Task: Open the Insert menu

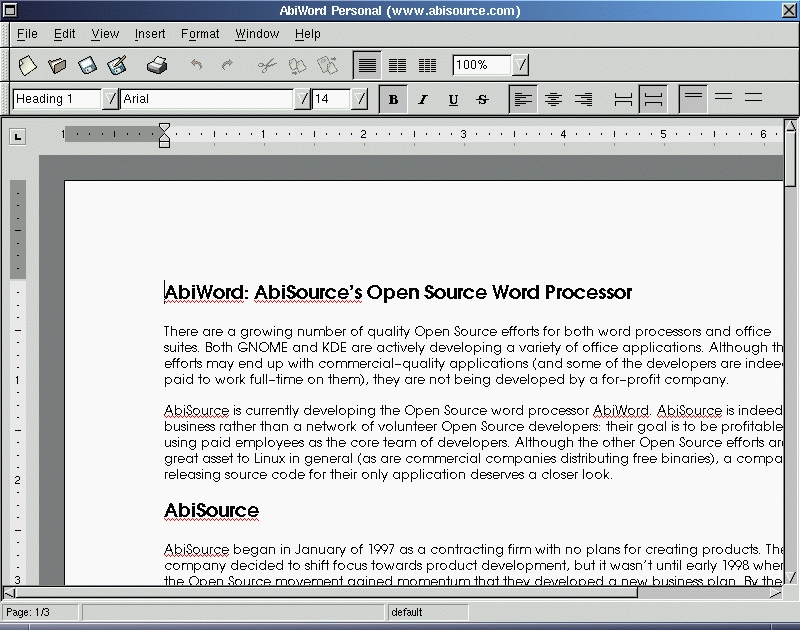Action: point(149,33)
